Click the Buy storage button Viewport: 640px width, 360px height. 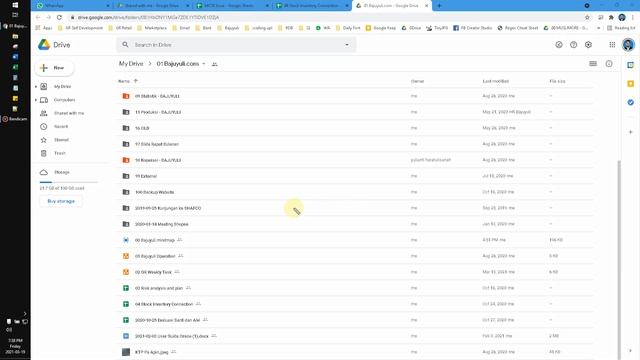point(61,201)
